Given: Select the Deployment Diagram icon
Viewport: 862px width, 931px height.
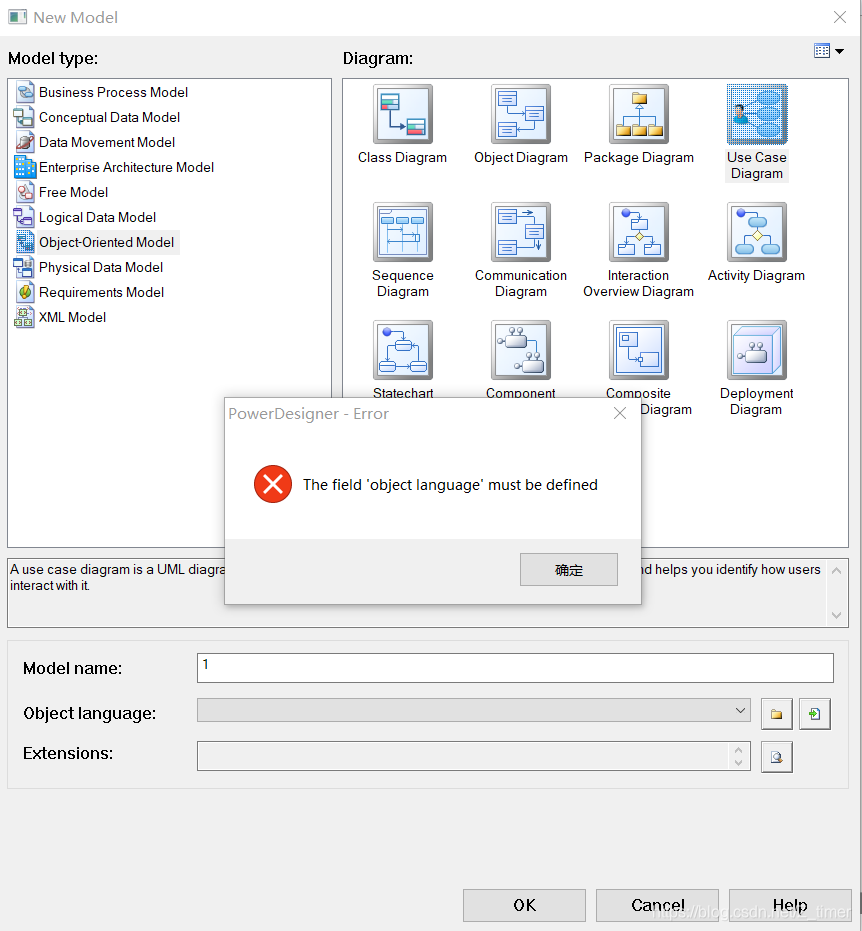Looking at the screenshot, I should pyautogui.click(x=757, y=350).
